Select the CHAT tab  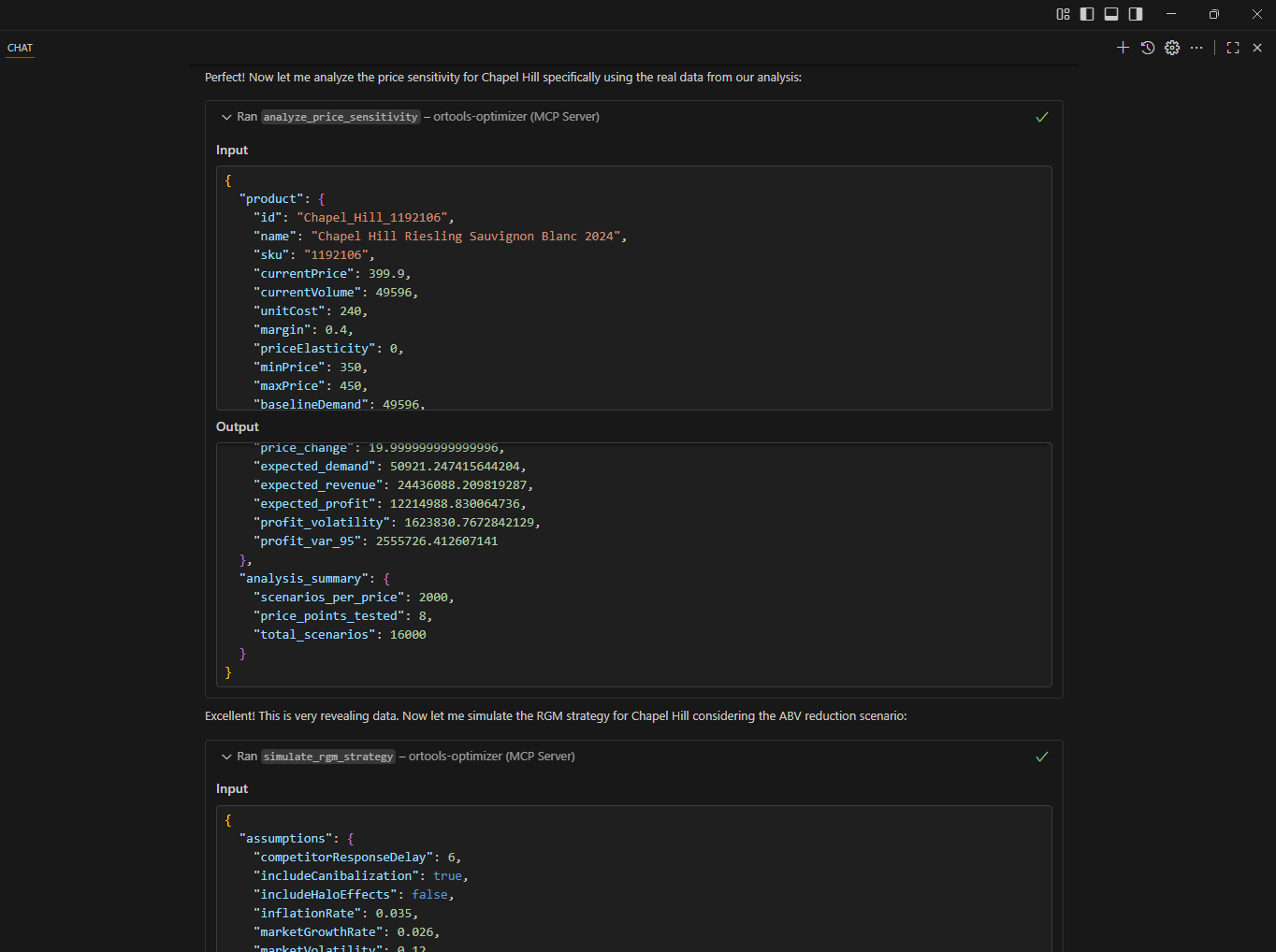click(x=20, y=48)
